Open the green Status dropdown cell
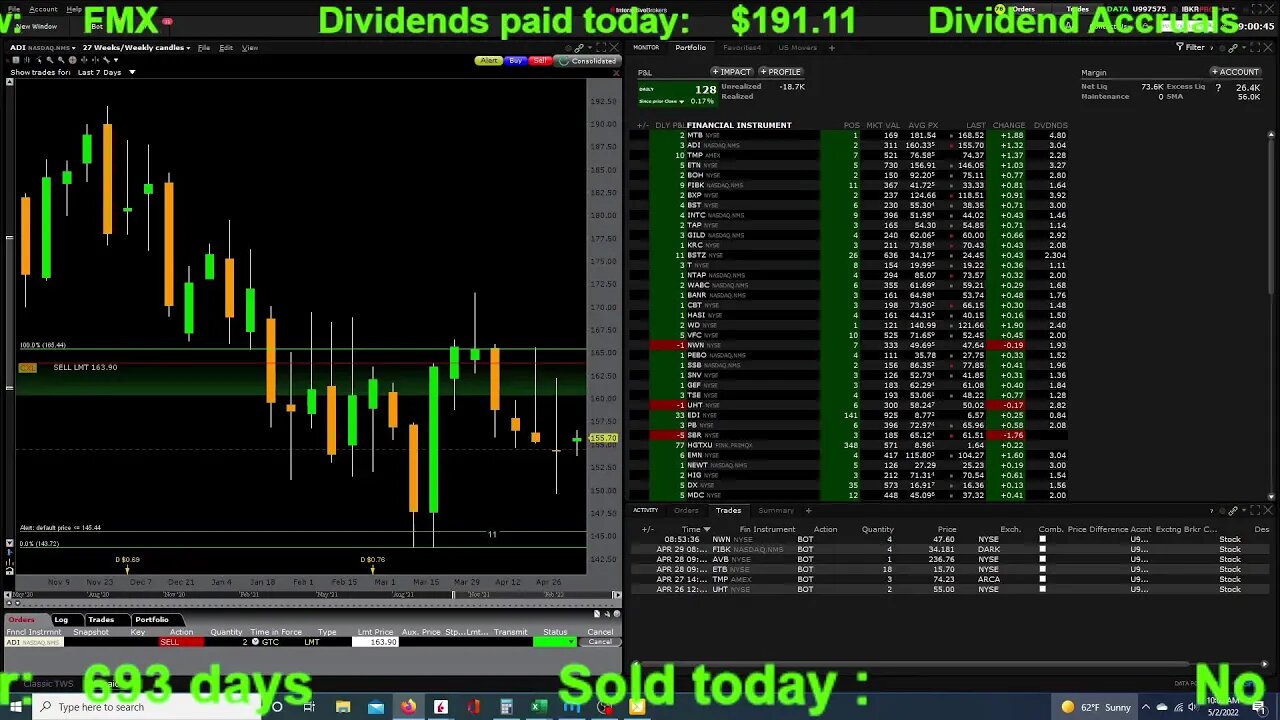 click(555, 642)
